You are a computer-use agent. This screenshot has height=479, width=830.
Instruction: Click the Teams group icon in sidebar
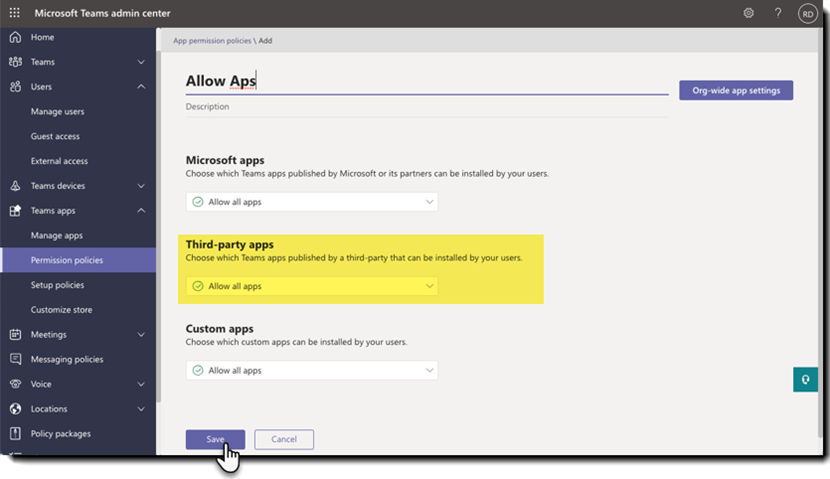(x=15, y=62)
